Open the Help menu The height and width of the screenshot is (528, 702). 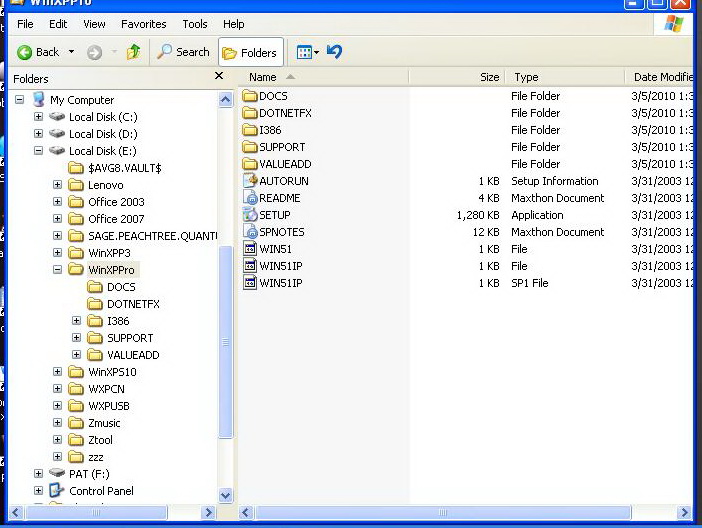coord(234,24)
